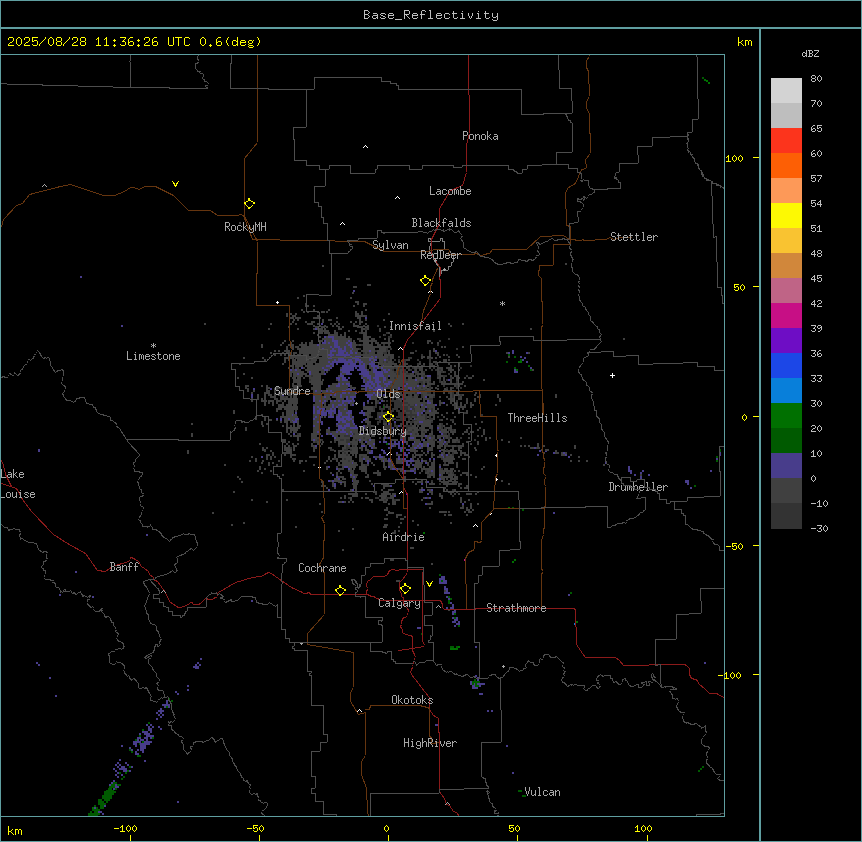Click the Airdrie city label

tap(404, 537)
